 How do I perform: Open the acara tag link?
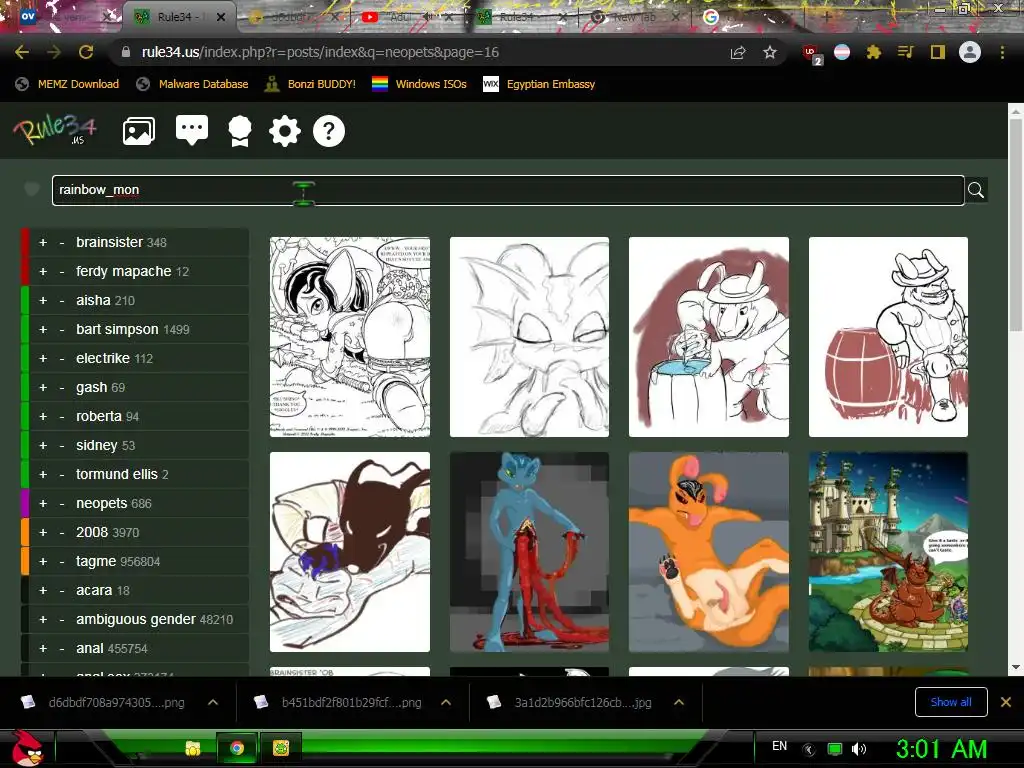(94, 590)
